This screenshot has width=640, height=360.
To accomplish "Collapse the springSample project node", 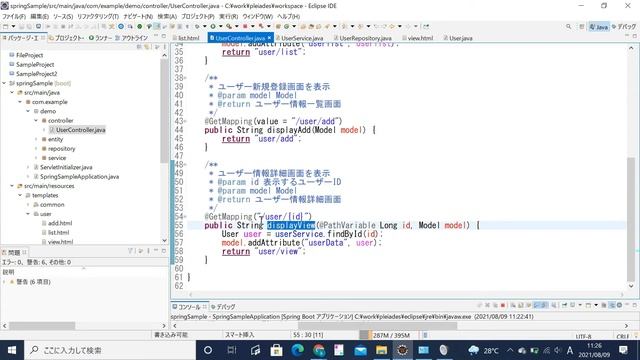I will click(x=4, y=83).
